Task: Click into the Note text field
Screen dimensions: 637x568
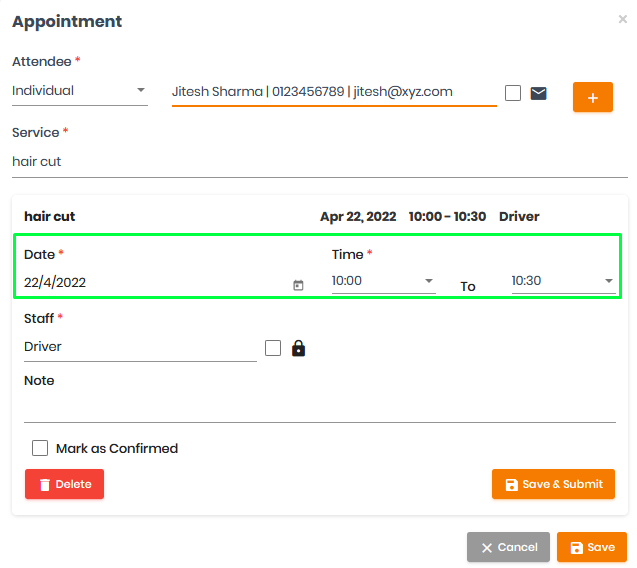Action: tap(320, 408)
